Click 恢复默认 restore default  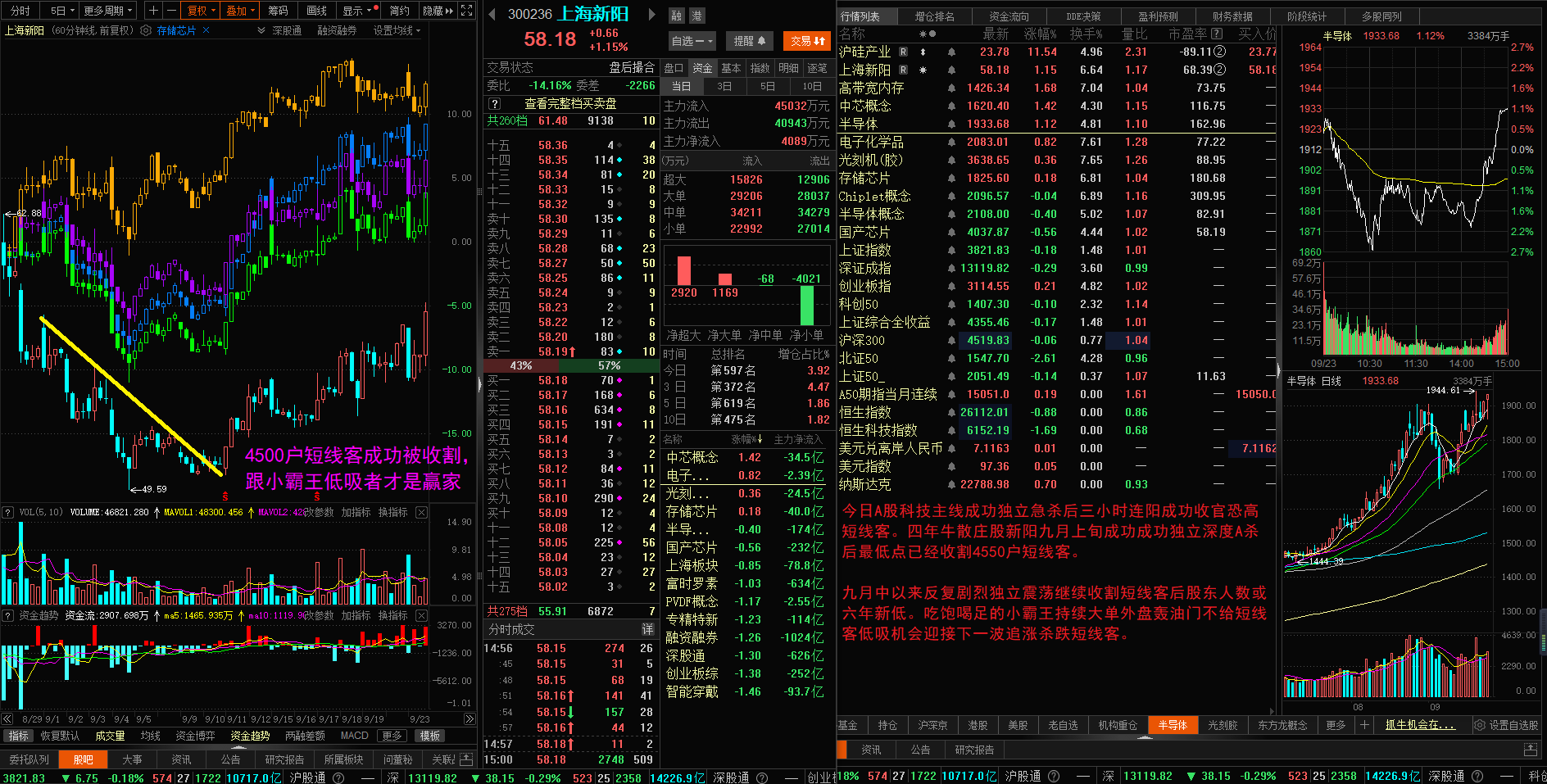point(60,736)
